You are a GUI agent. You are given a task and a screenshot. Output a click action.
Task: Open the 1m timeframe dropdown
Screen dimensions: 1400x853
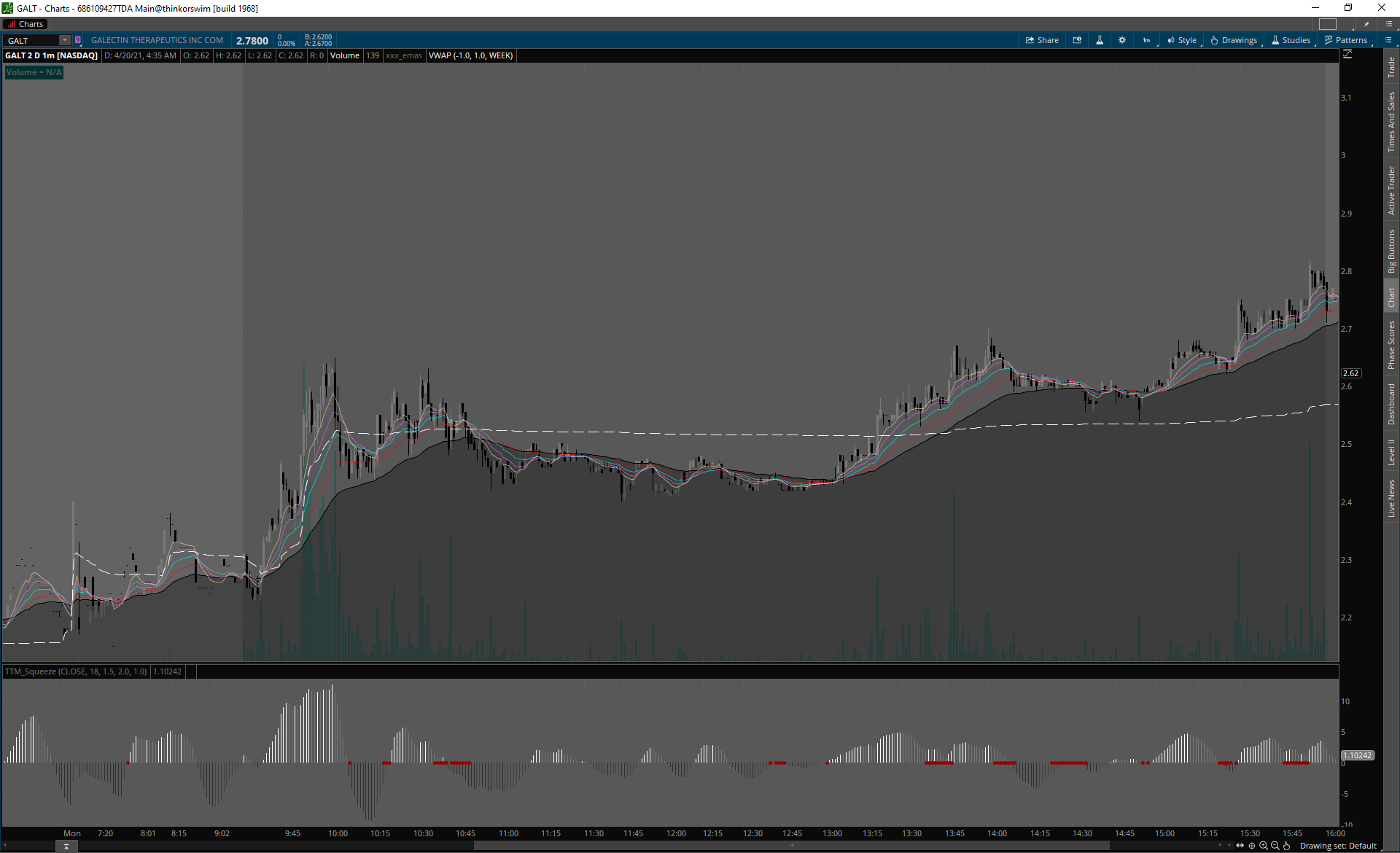point(1147,40)
